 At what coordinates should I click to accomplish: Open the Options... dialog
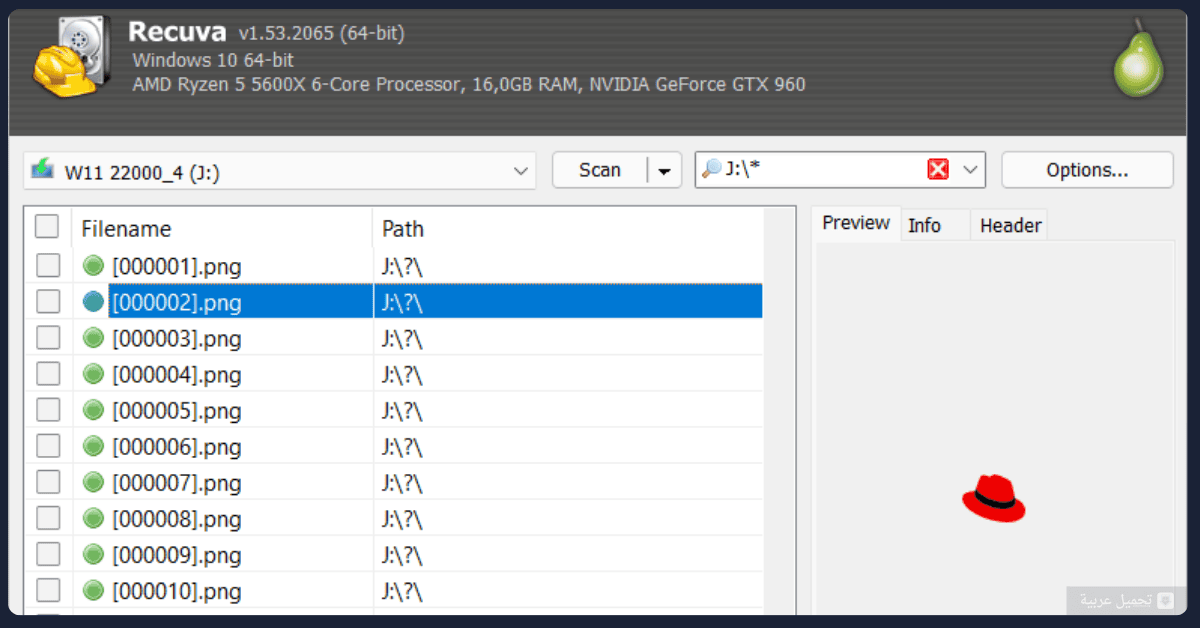1087,170
